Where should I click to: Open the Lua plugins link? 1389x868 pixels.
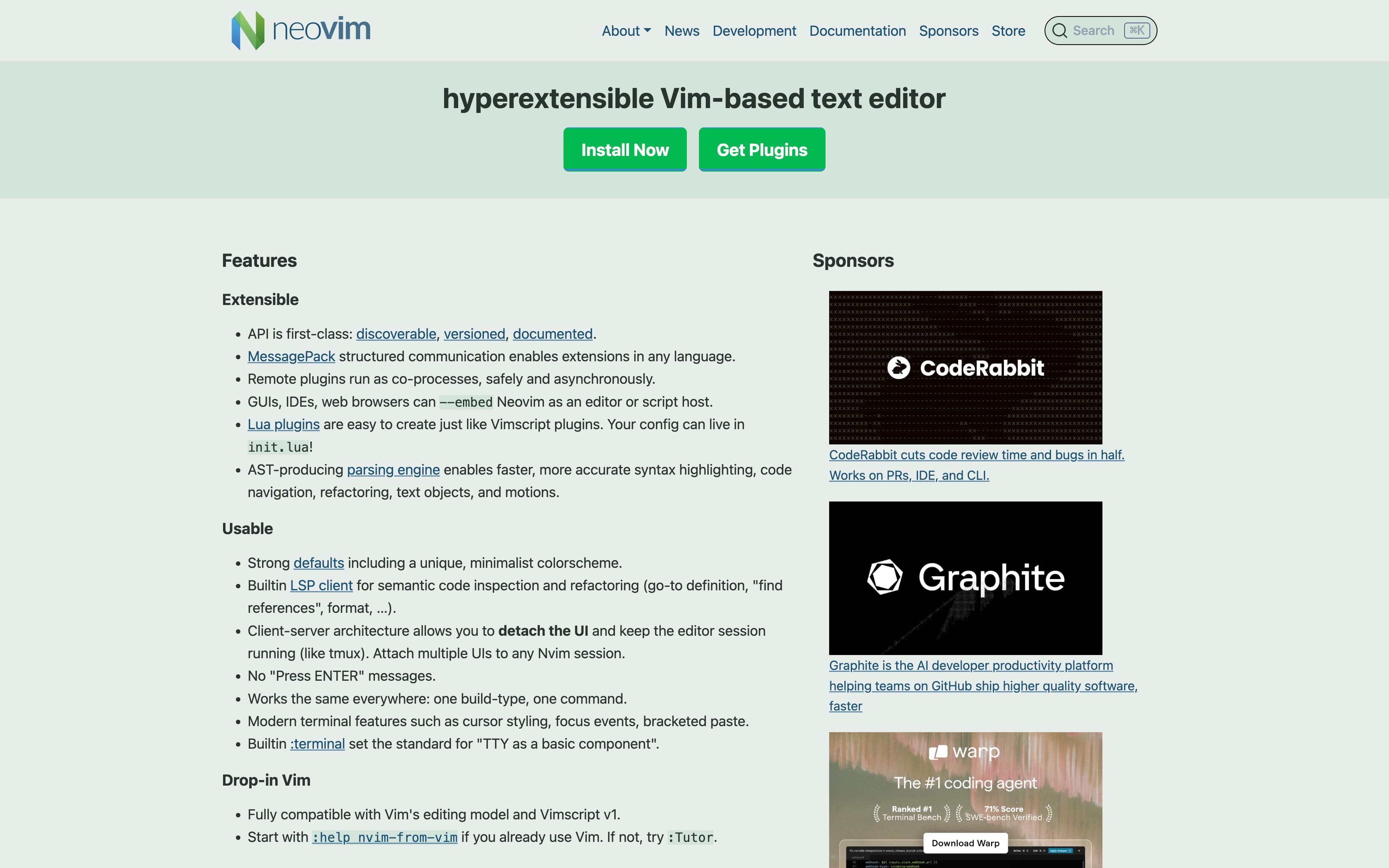point(283,424)
